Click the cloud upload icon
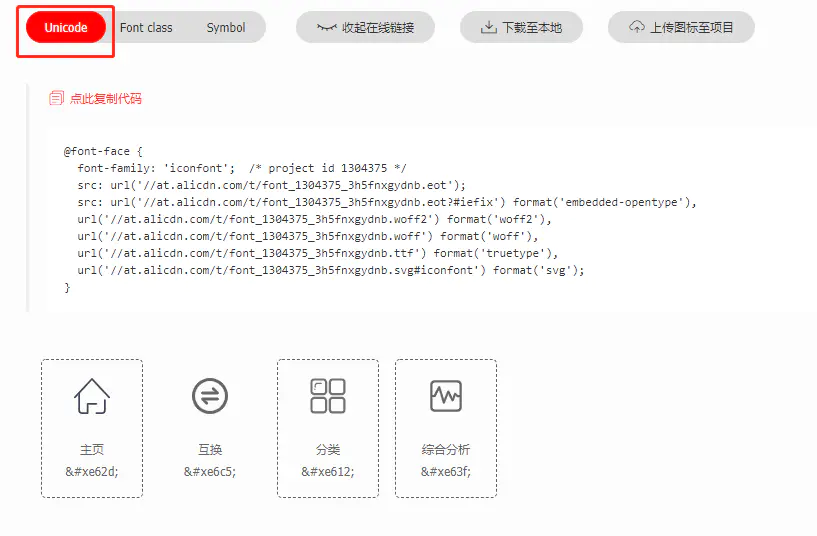 (x=637, y=28)
